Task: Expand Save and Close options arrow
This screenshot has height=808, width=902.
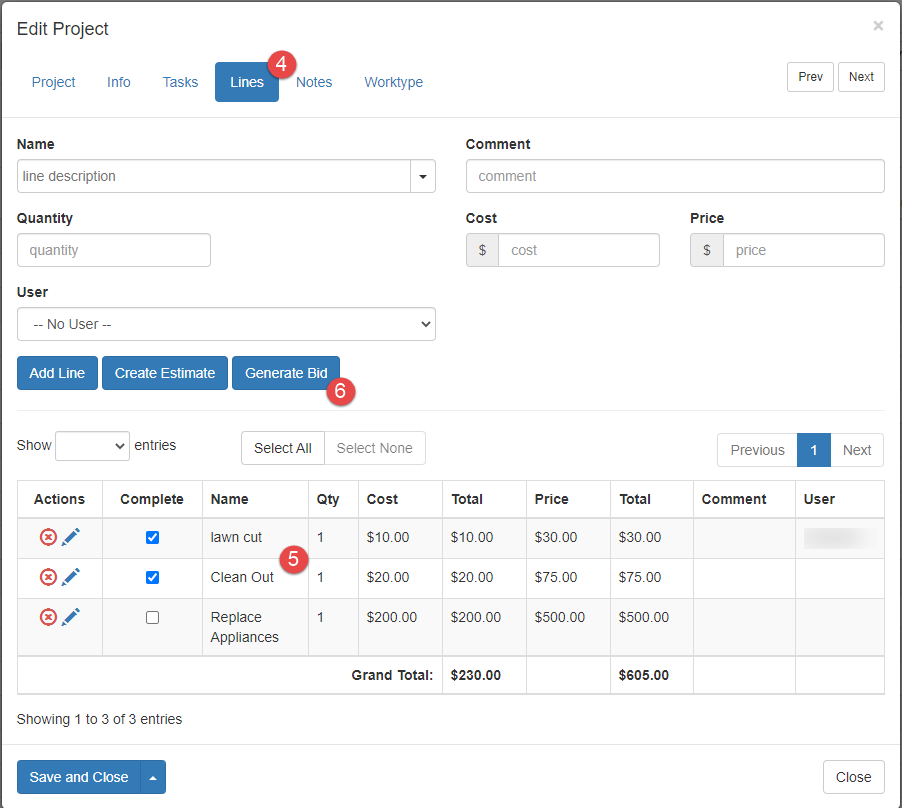Action: [x=153, y=777]
